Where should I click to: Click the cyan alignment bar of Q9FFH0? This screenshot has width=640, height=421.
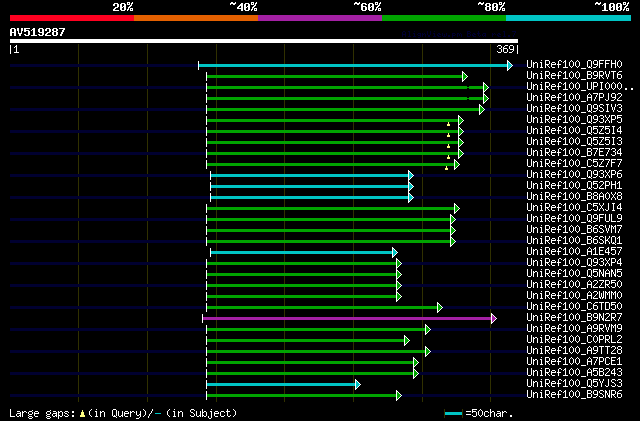pyautogui.click(x=353, y=65)
